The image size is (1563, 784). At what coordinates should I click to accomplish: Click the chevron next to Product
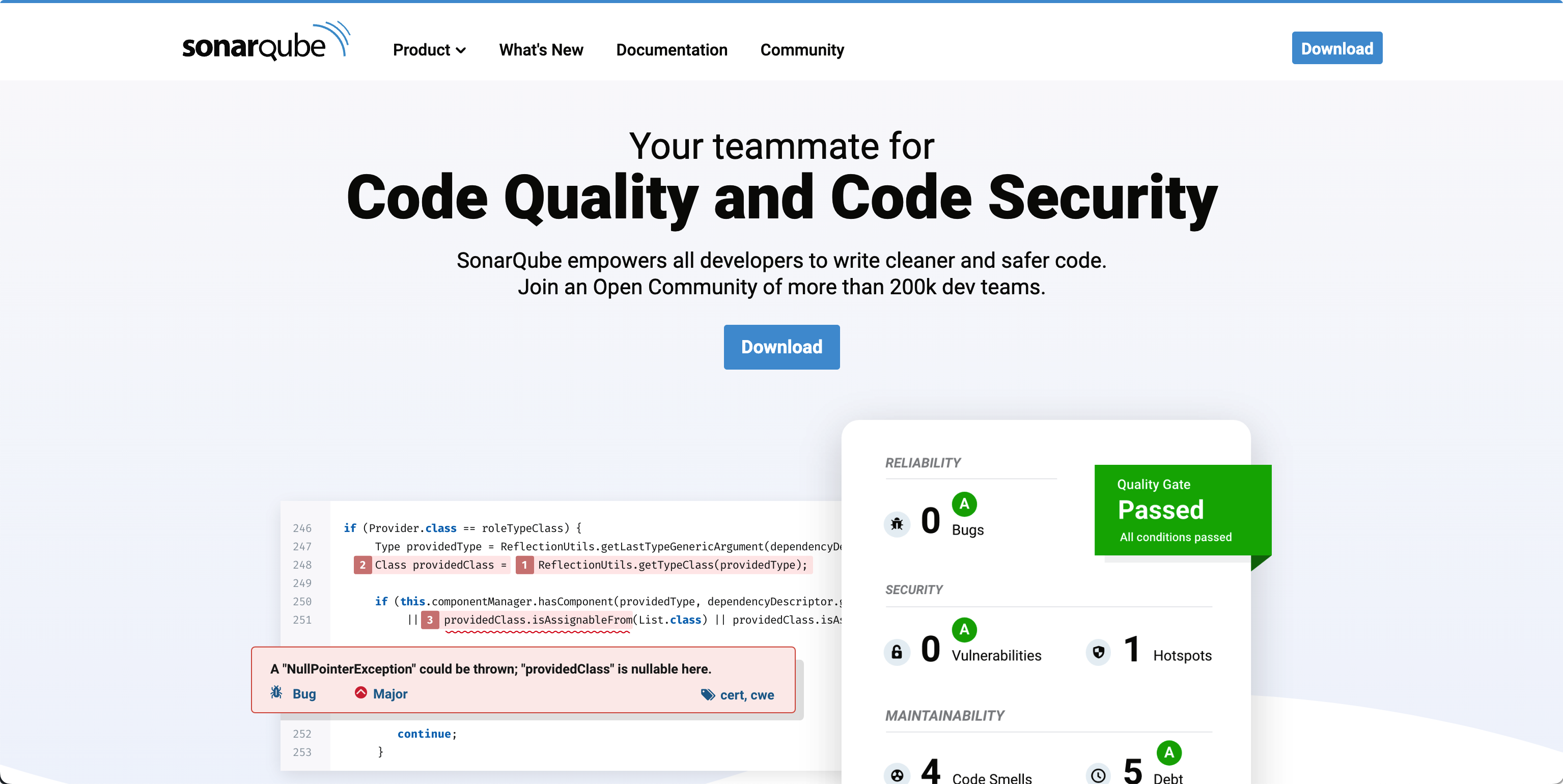pyautogui.click(x=461, y=50)
